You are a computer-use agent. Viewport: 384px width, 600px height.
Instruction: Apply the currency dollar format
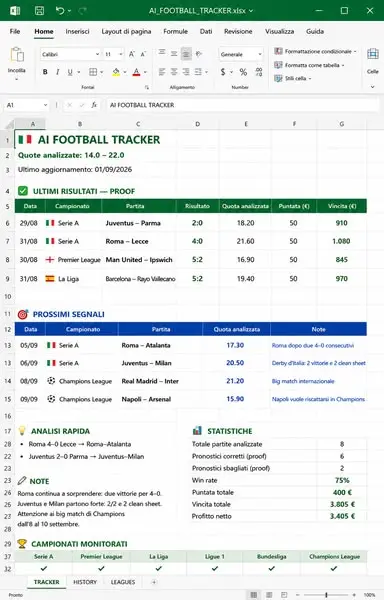tap(223, 72)
